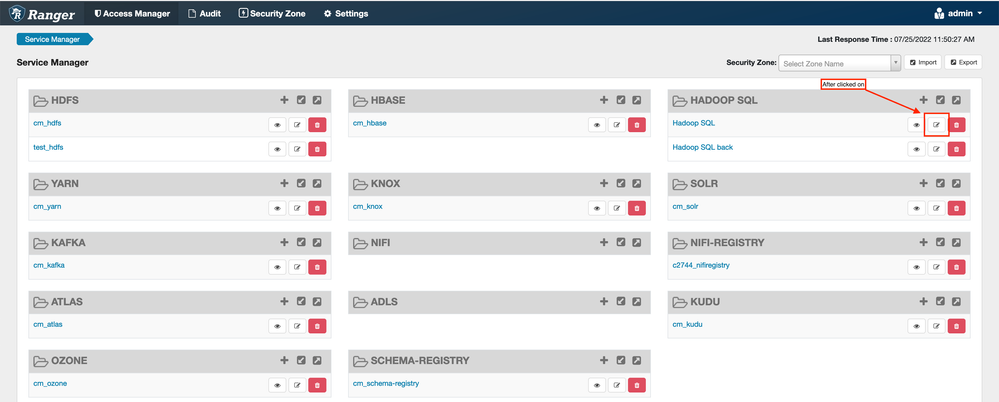
Task: Open the test_hdfs service link
Action: (48, 147)
